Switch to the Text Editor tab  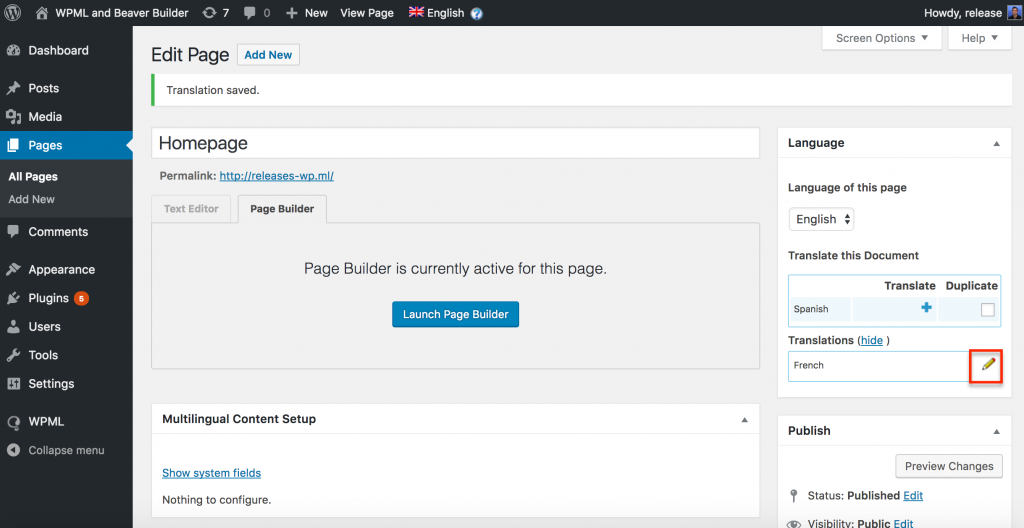tap(191, 209)
